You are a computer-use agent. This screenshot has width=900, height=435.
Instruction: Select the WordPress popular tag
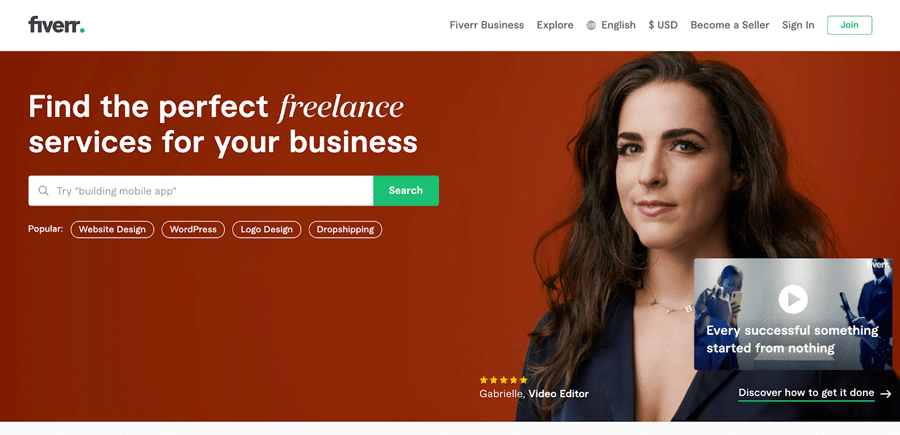click(x=193, y=230)
